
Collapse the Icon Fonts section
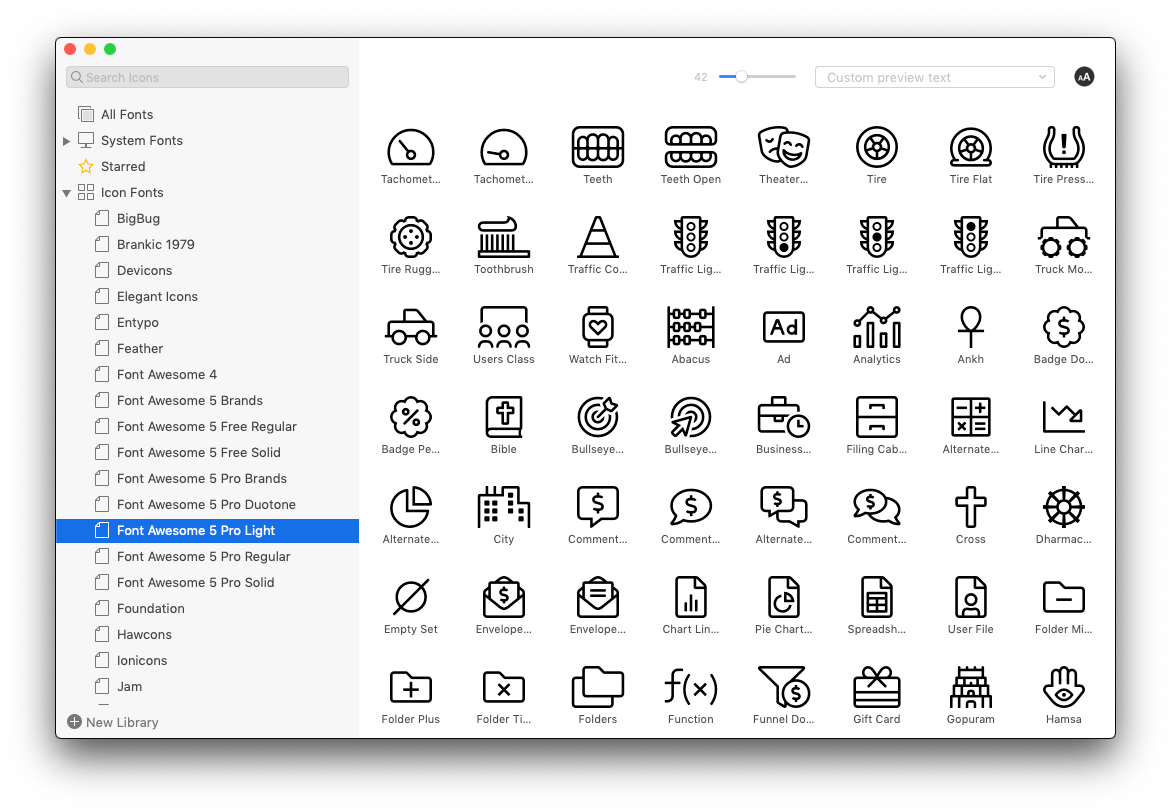[66, 192]
